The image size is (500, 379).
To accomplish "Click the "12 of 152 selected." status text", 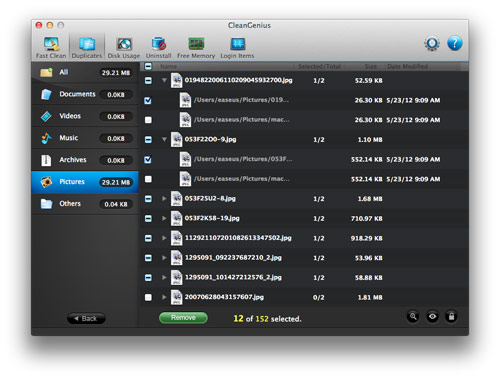I will click(267, 319).
